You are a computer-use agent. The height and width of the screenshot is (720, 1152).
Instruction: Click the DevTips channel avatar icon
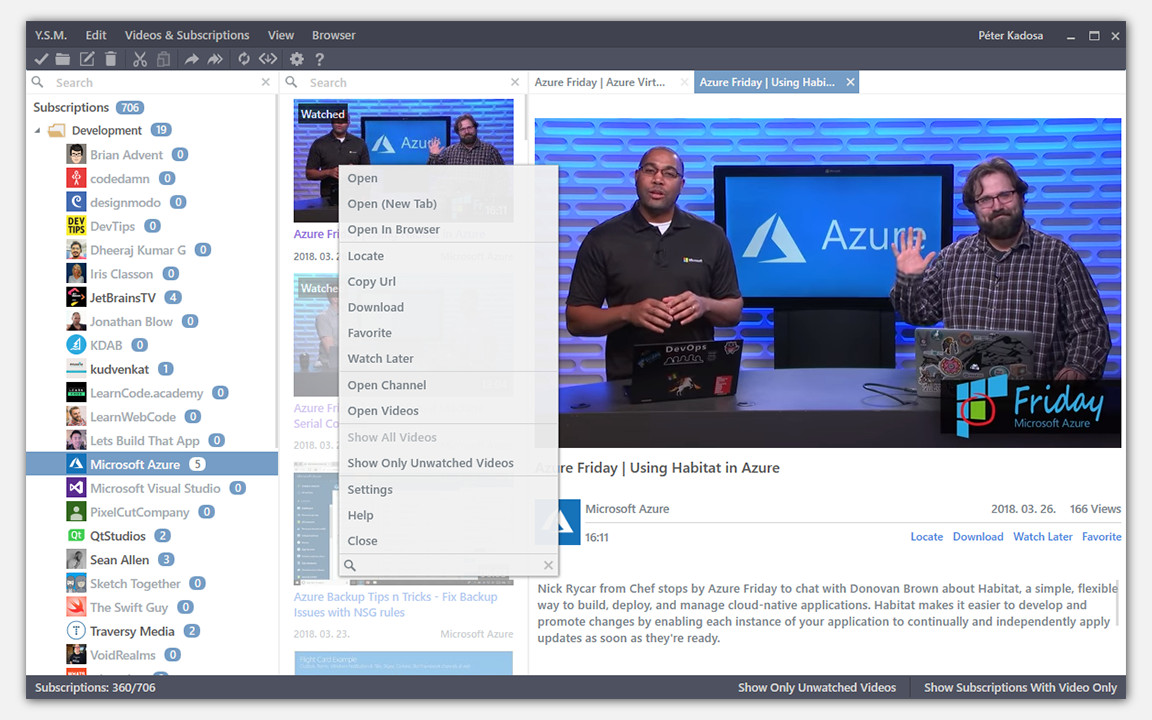pos(76,226)
